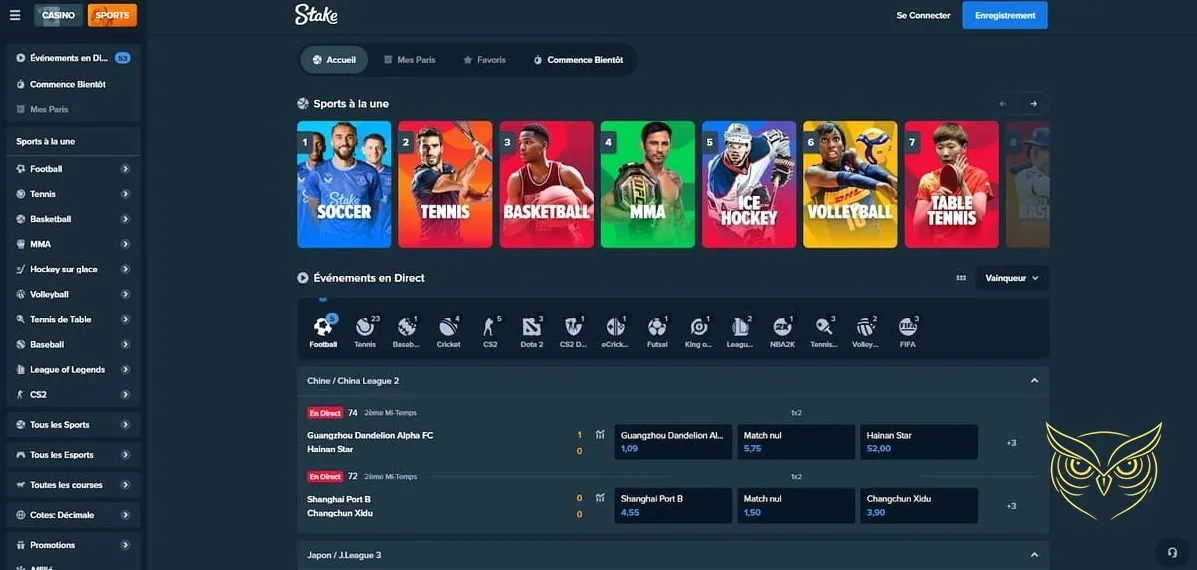Go to previous featured sports arrow

click(1003, 104)
